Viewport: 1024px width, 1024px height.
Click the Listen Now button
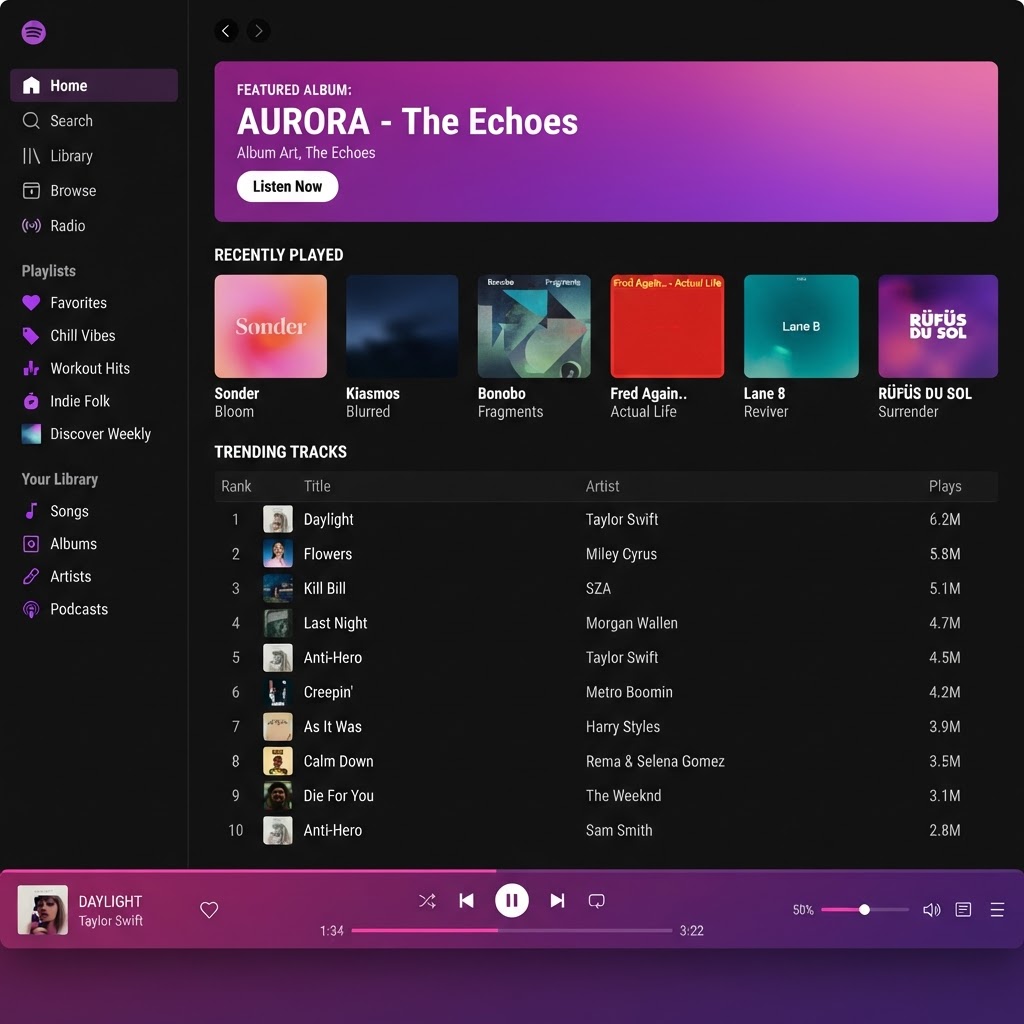pyautogui.click(x=287, y=187)
